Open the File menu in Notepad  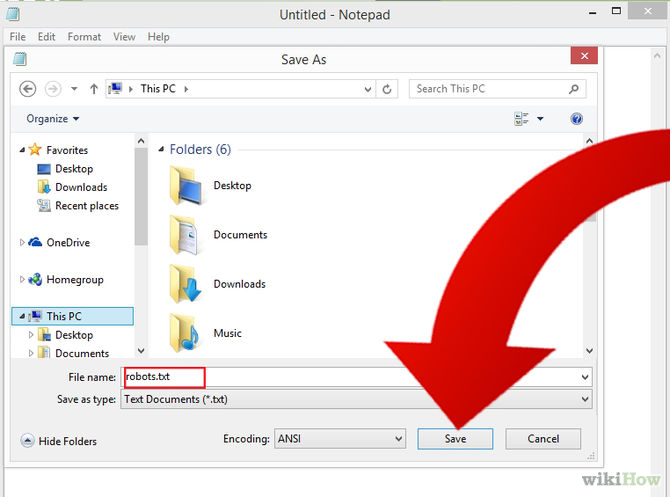tap(18, 37)
